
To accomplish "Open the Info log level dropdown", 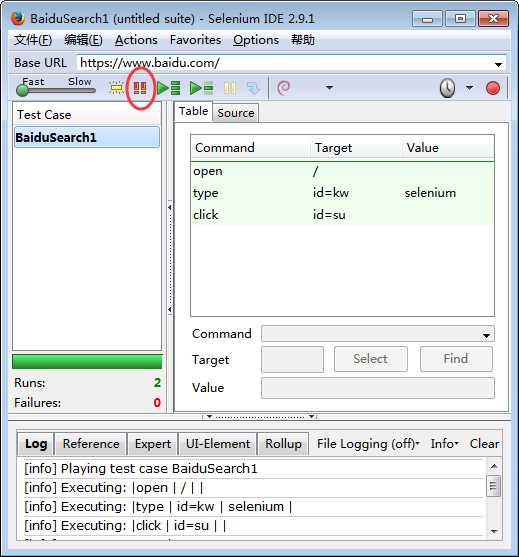I will coord(444,444).
